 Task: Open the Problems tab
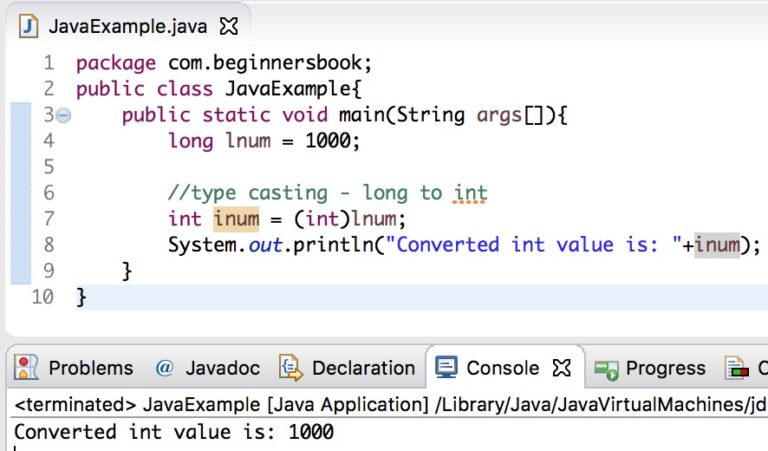91,368
